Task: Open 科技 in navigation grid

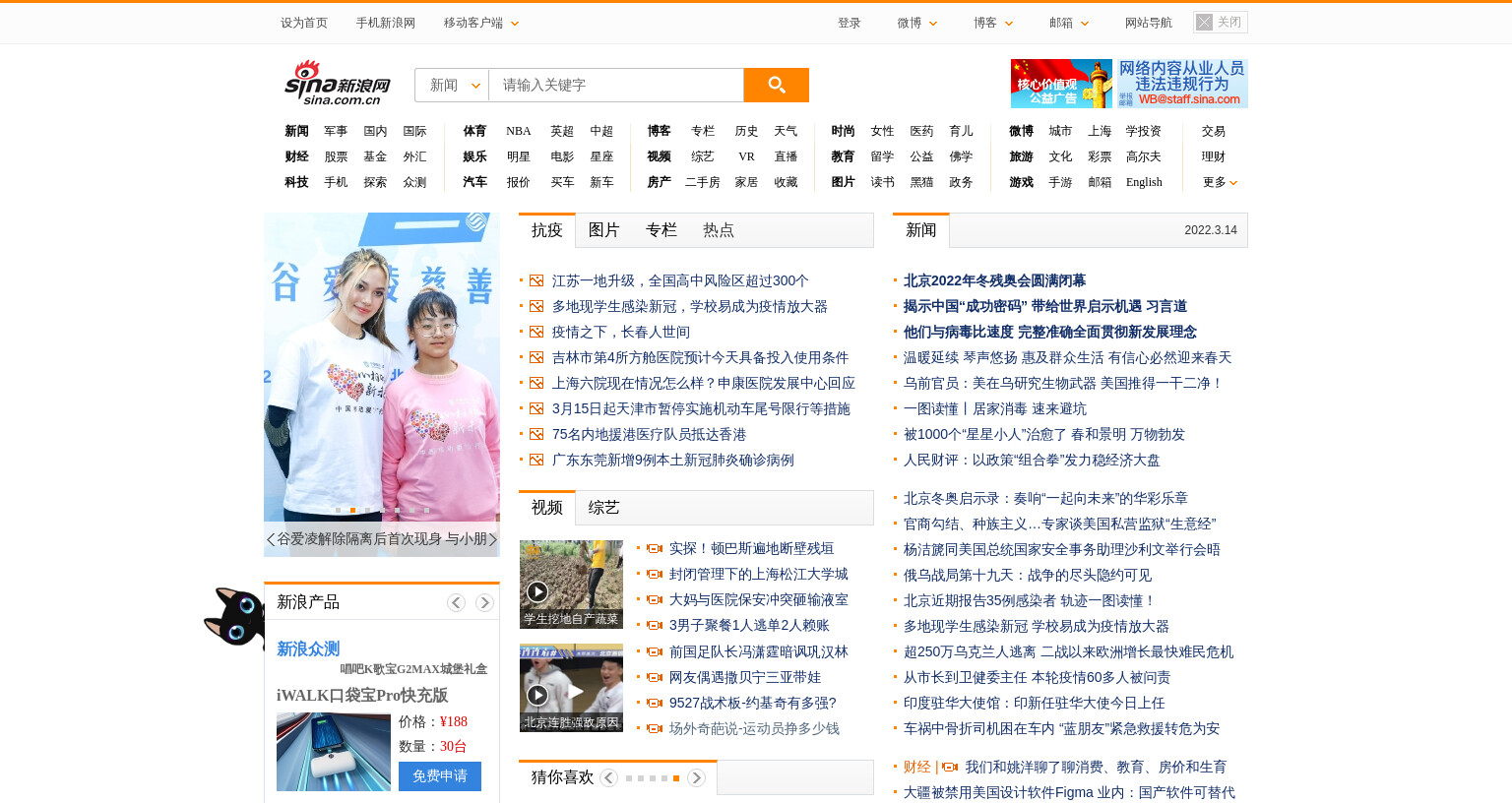Action: pyautogui.click(x=296, y=182)
